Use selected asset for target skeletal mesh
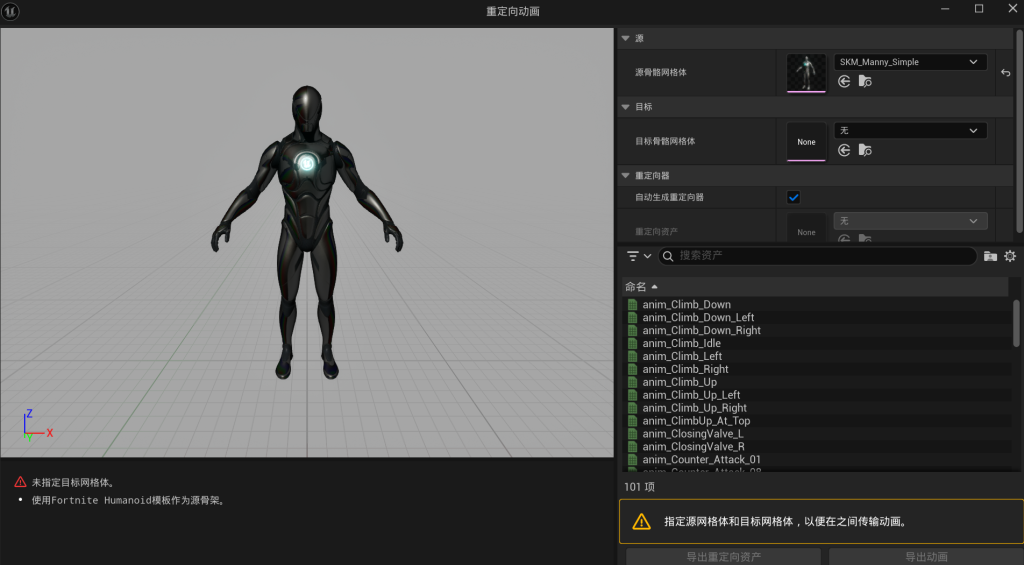This screenshot has height=565, width=1024. click(x=844, y=150)
